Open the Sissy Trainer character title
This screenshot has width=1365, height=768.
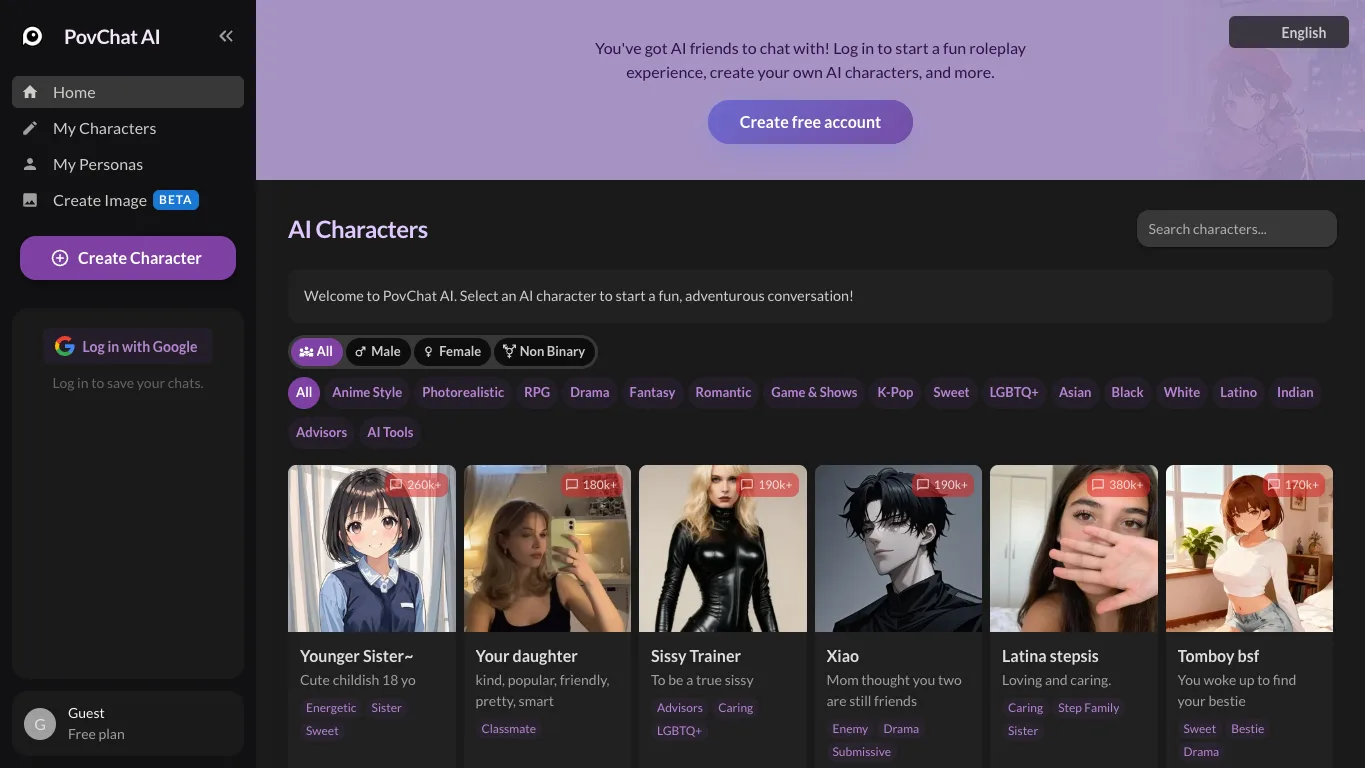[x=696, y=656]
